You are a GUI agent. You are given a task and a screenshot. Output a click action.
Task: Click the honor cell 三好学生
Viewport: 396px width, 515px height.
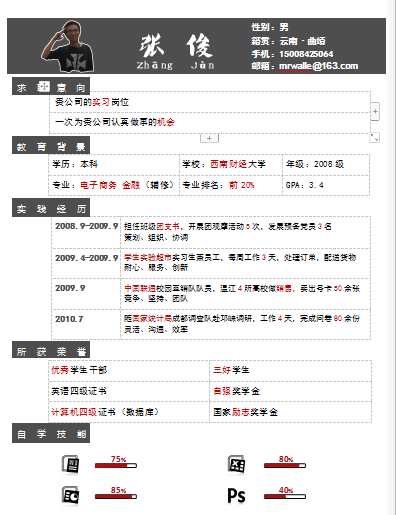290,371
